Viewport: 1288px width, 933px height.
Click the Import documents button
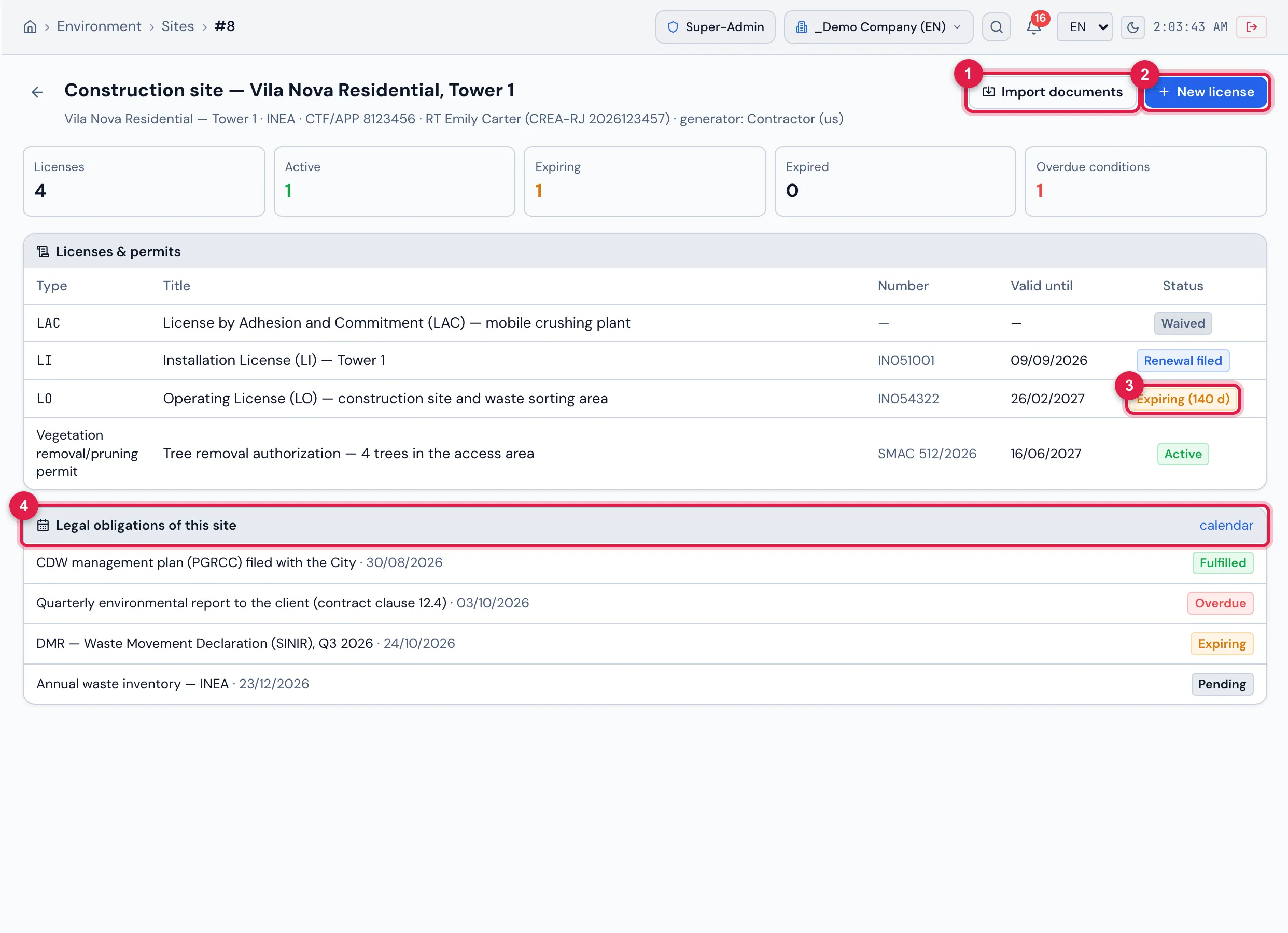click(1052, 92)
